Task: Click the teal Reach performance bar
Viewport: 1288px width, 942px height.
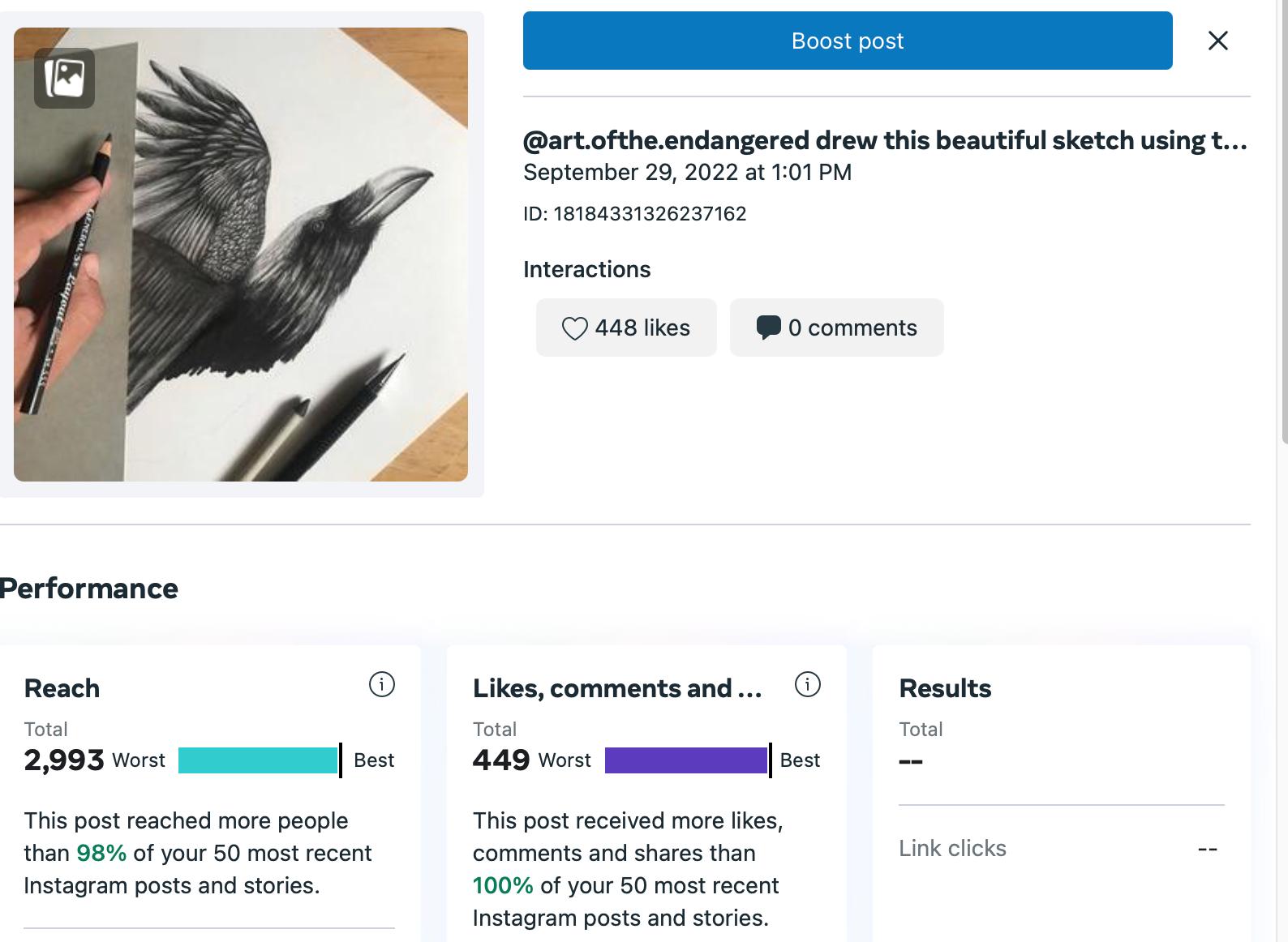Action: 258,760
